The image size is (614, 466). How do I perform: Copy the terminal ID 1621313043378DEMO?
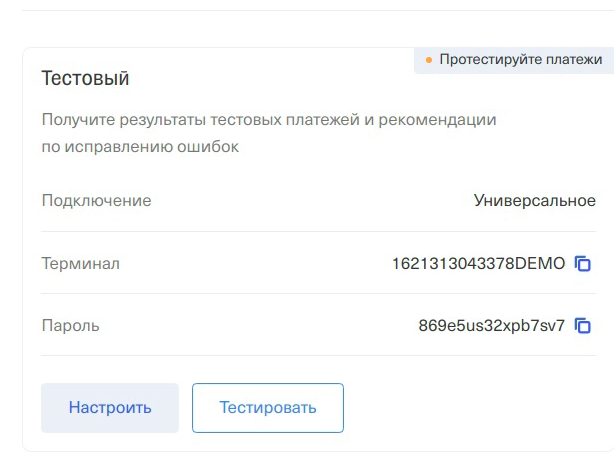[583, 264]
